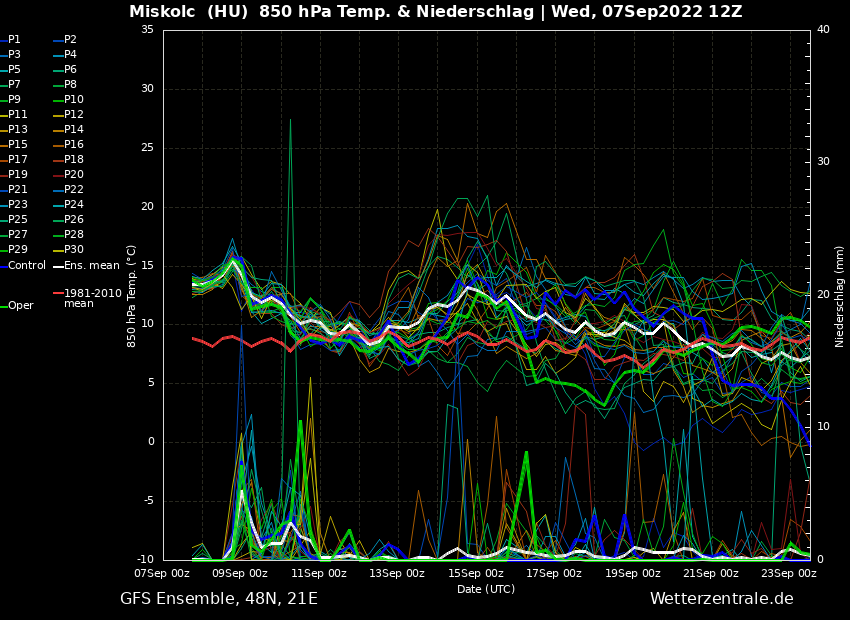Image resolution: width=850 pixels, height=620 pixels.
Task: Click the 1981-2010 mean legend entry
Action: (92, 298)
